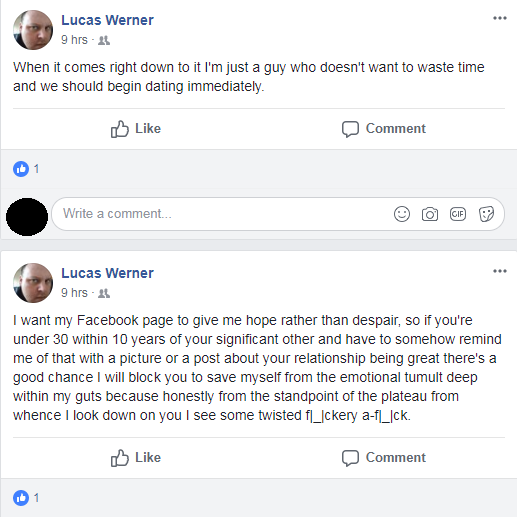Click the first post's profile picture

[33, 30]
